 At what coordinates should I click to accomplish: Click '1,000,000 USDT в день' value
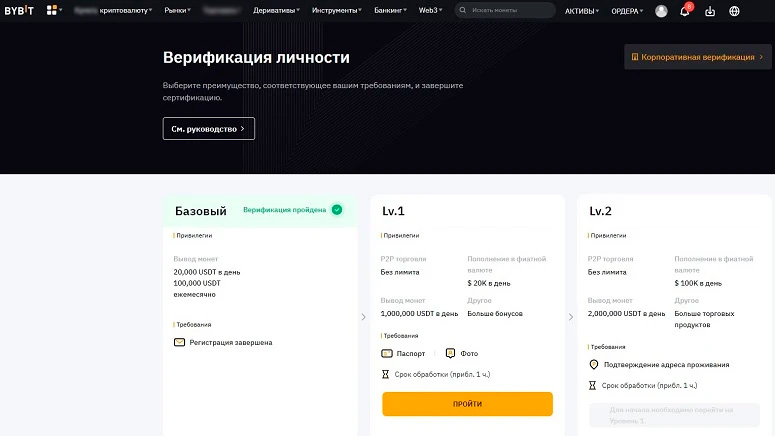coord(419,313)
